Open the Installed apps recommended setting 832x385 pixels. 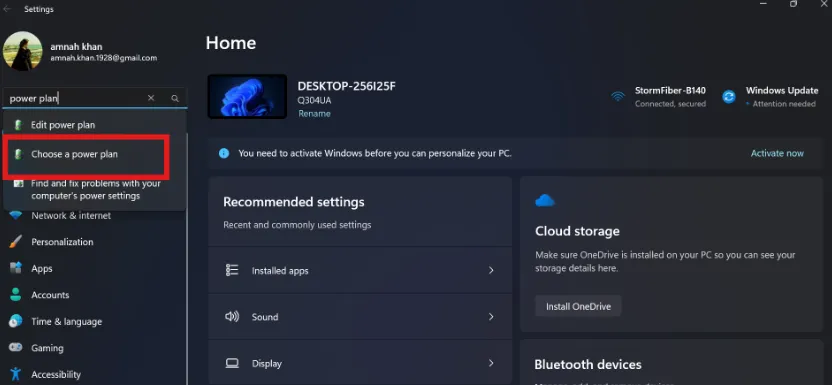pos(360,270)
